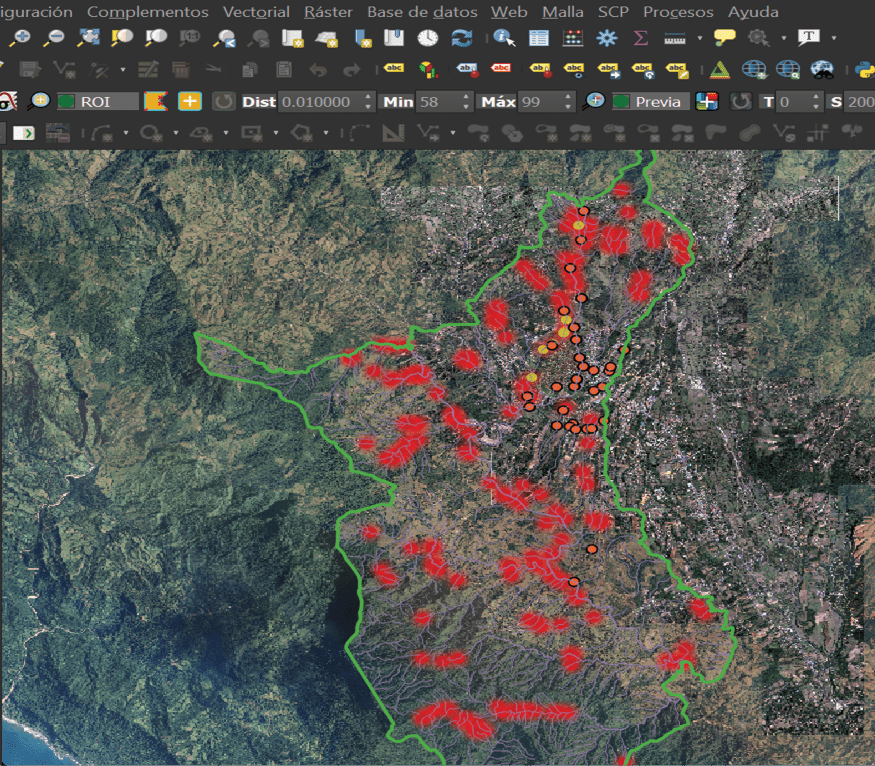Click the temporal controller clock icon
875x766 pixels.
[427, 38]
